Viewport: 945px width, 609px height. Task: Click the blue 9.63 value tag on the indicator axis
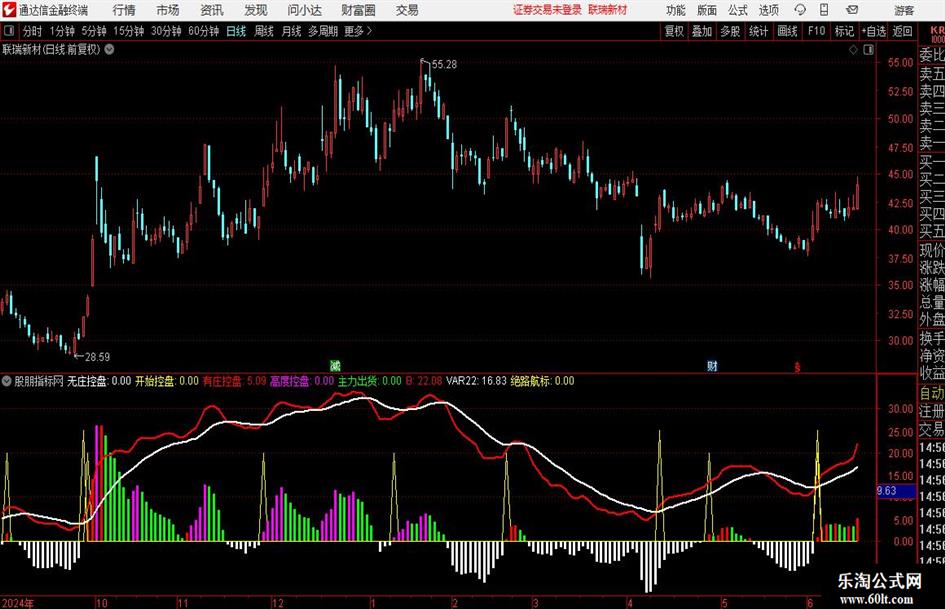896,491
